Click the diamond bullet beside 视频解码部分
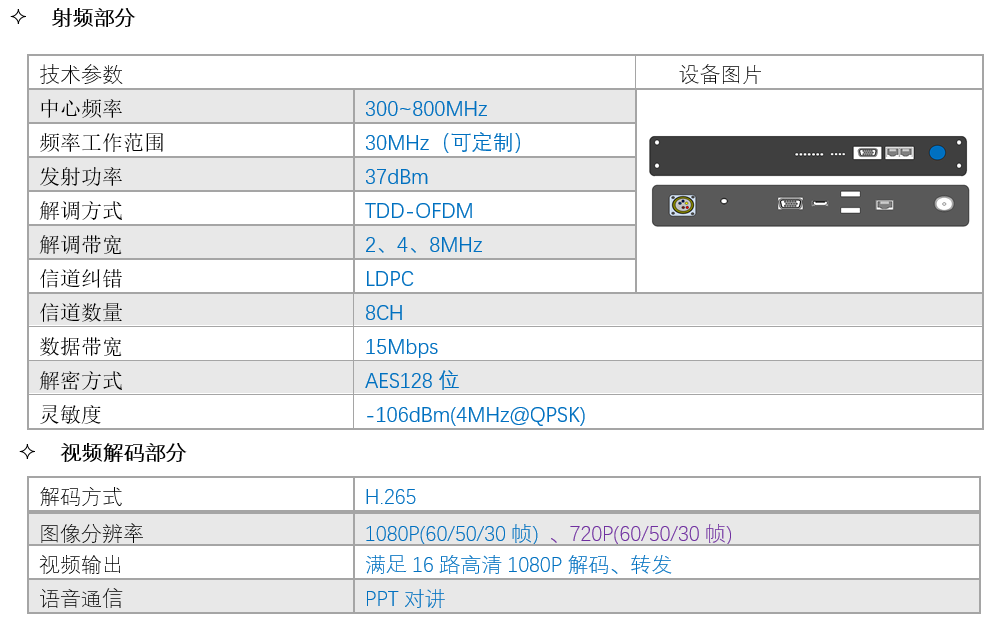987x617 pixels. 27,451
